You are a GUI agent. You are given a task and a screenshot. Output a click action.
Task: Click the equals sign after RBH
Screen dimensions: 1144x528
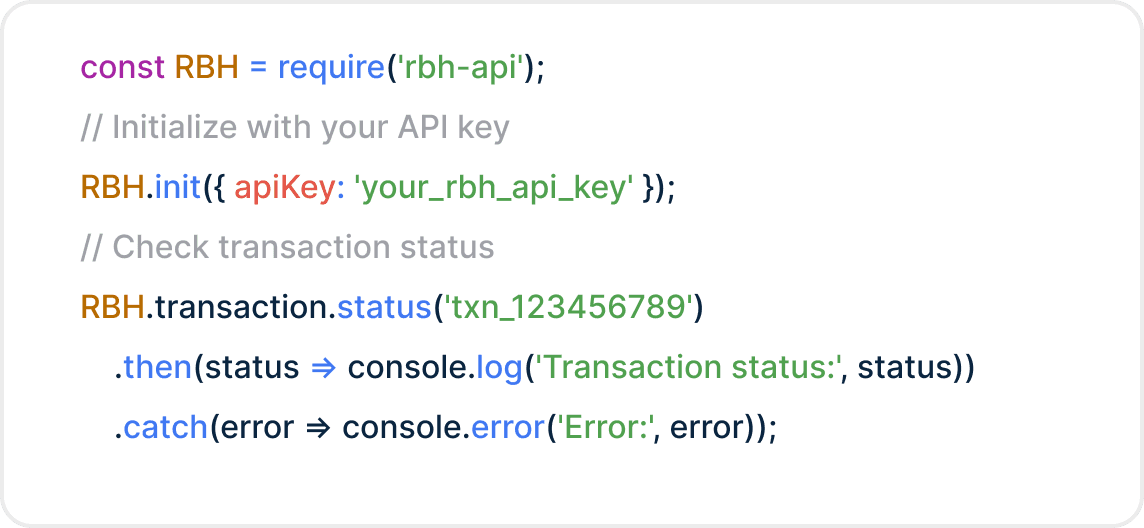(x=258, y=68)
